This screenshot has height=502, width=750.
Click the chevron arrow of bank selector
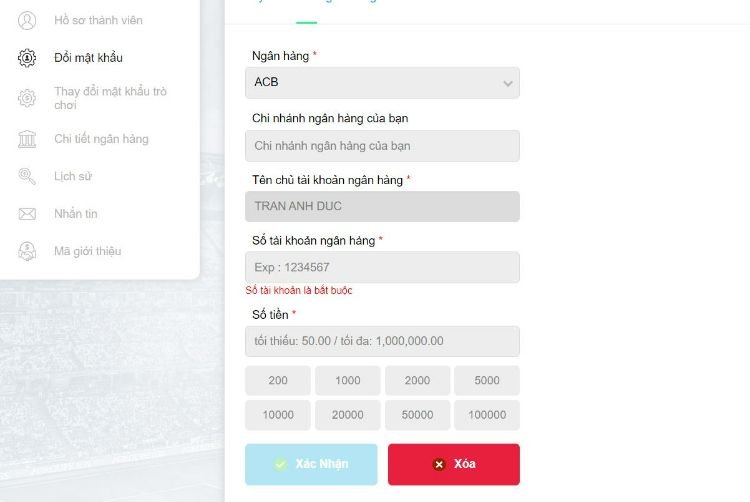pyautogui.click(x=507, y=84)
